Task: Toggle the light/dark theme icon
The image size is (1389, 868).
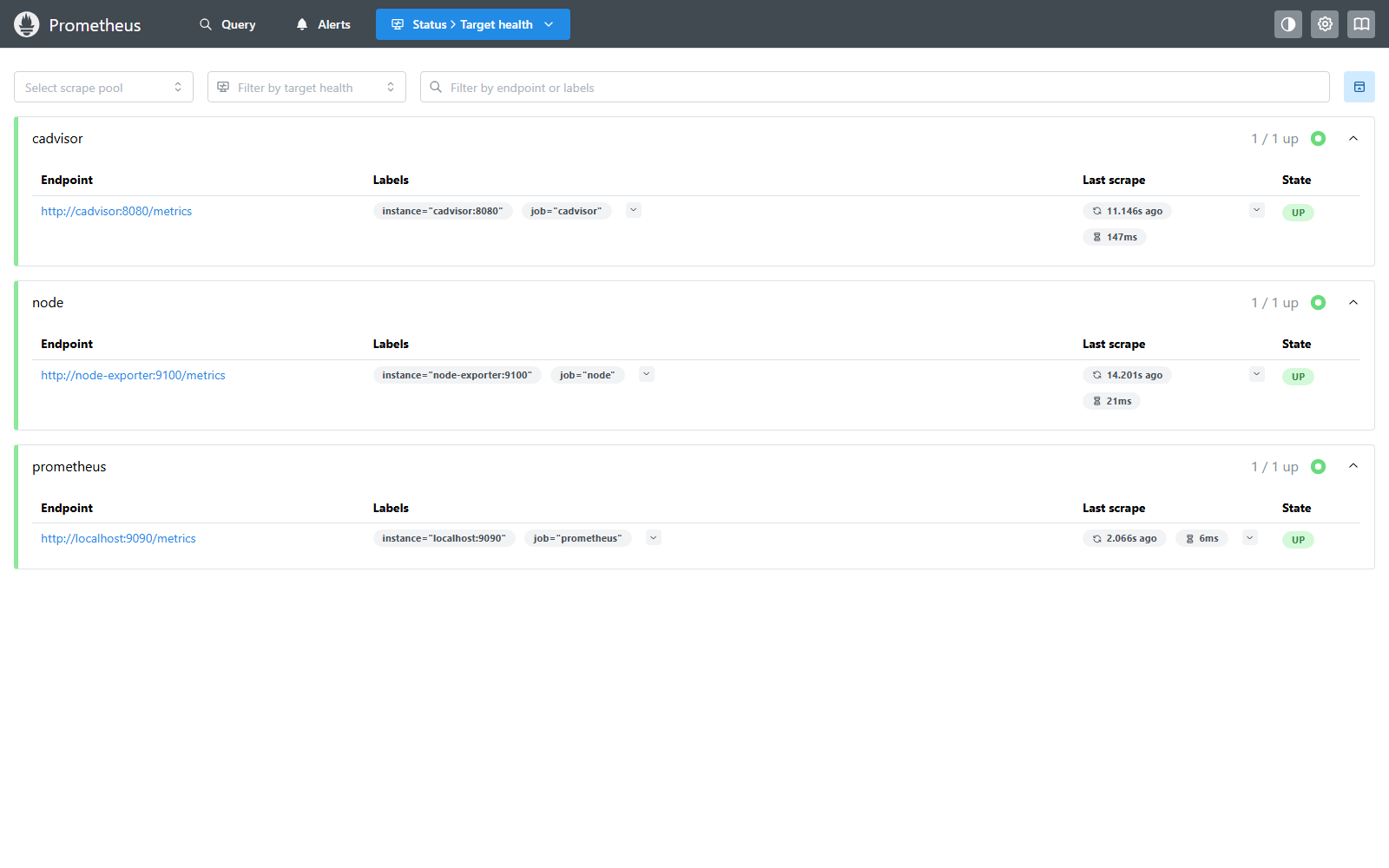Action: [1288, 24]
